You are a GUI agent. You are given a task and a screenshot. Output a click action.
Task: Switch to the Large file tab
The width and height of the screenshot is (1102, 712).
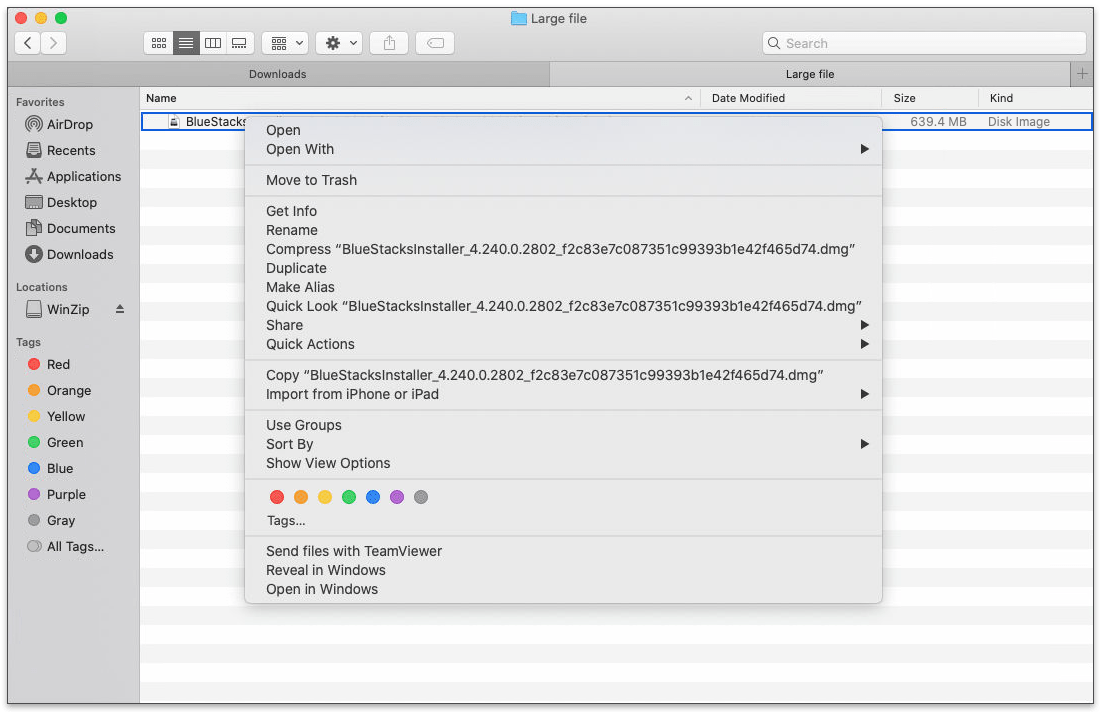810,74
